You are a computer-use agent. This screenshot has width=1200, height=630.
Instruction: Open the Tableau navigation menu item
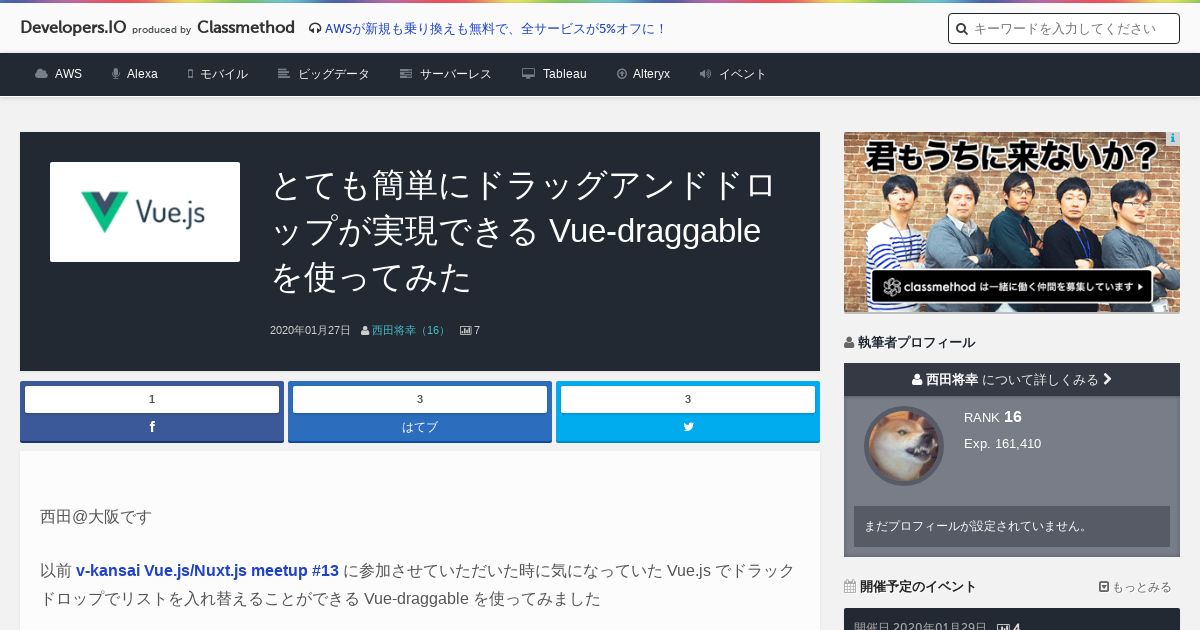[565, 74]
